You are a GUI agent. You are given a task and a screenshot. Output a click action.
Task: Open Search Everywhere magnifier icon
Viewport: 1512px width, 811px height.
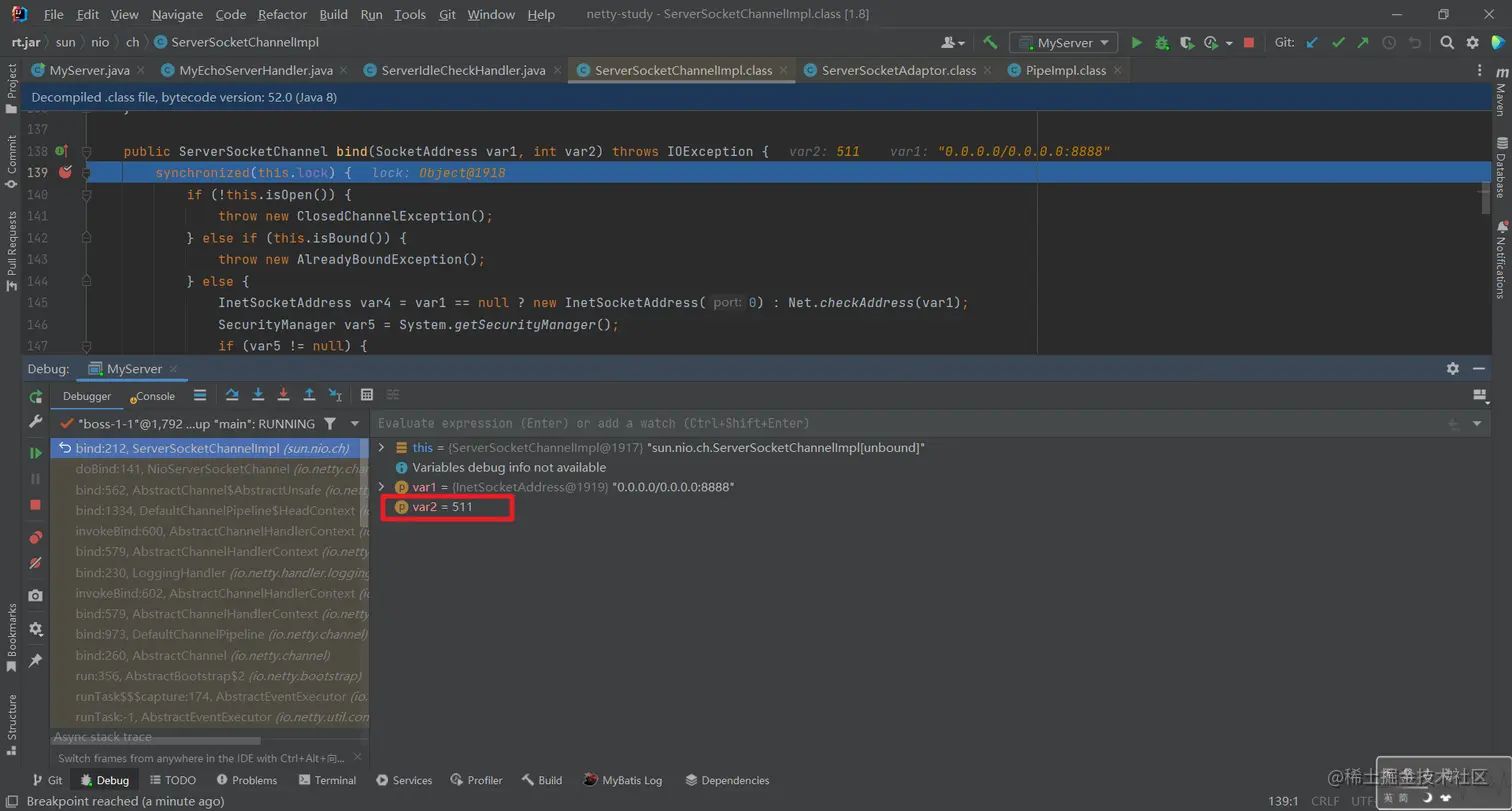pyautogui.click(x=1447, y=43)
